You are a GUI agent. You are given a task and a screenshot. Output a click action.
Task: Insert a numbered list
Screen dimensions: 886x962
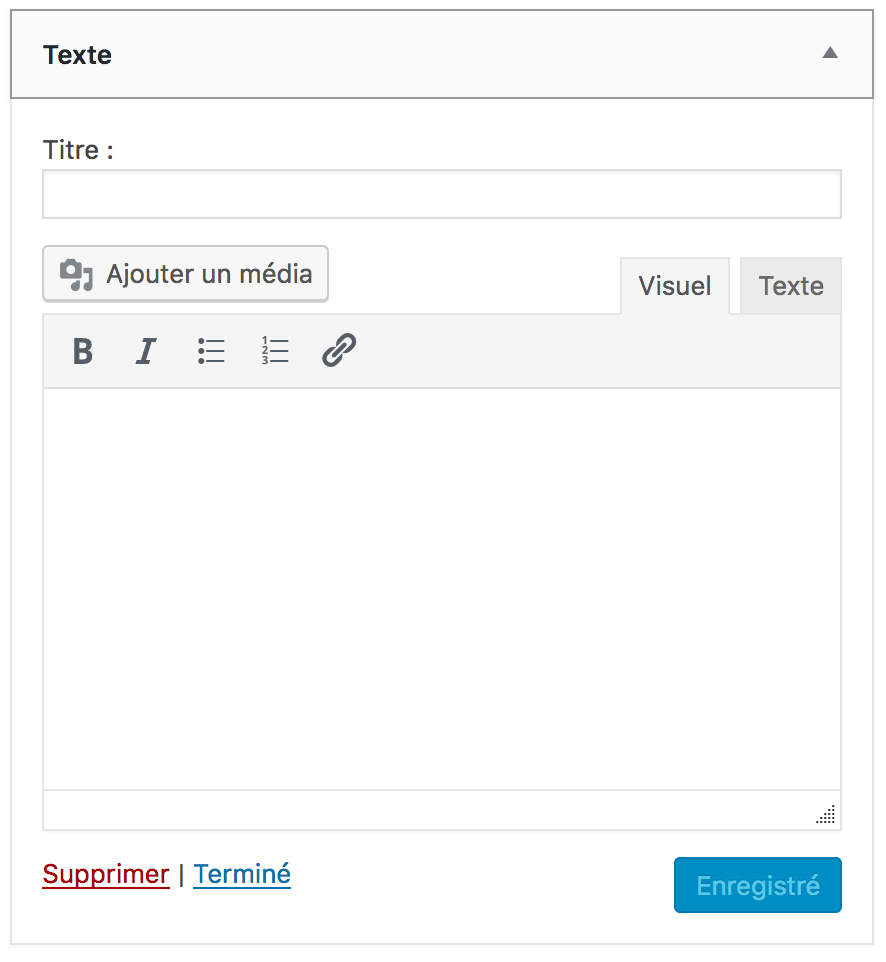click(x=275, y=351)
